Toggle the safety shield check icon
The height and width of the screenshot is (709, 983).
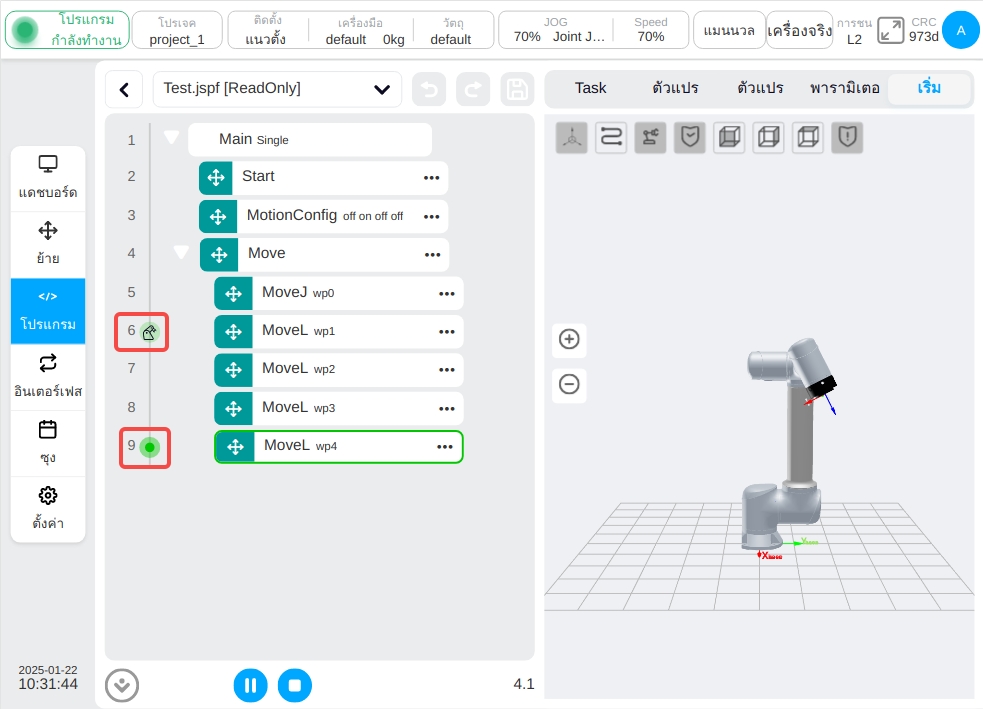click(690, 137)
